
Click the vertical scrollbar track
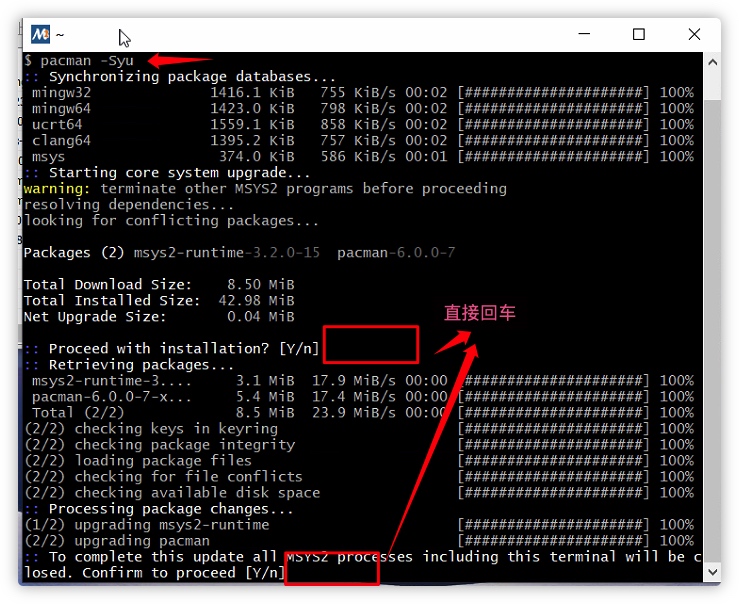(712, 320)
